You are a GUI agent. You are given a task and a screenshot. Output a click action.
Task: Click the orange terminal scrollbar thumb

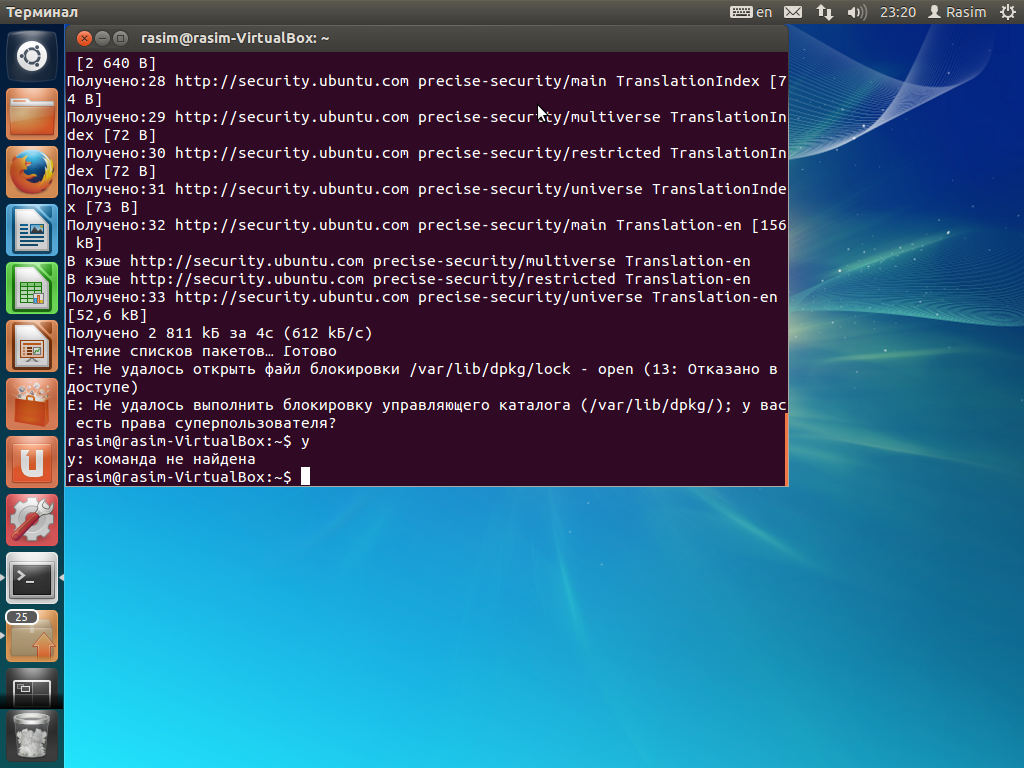coord(786,449)
